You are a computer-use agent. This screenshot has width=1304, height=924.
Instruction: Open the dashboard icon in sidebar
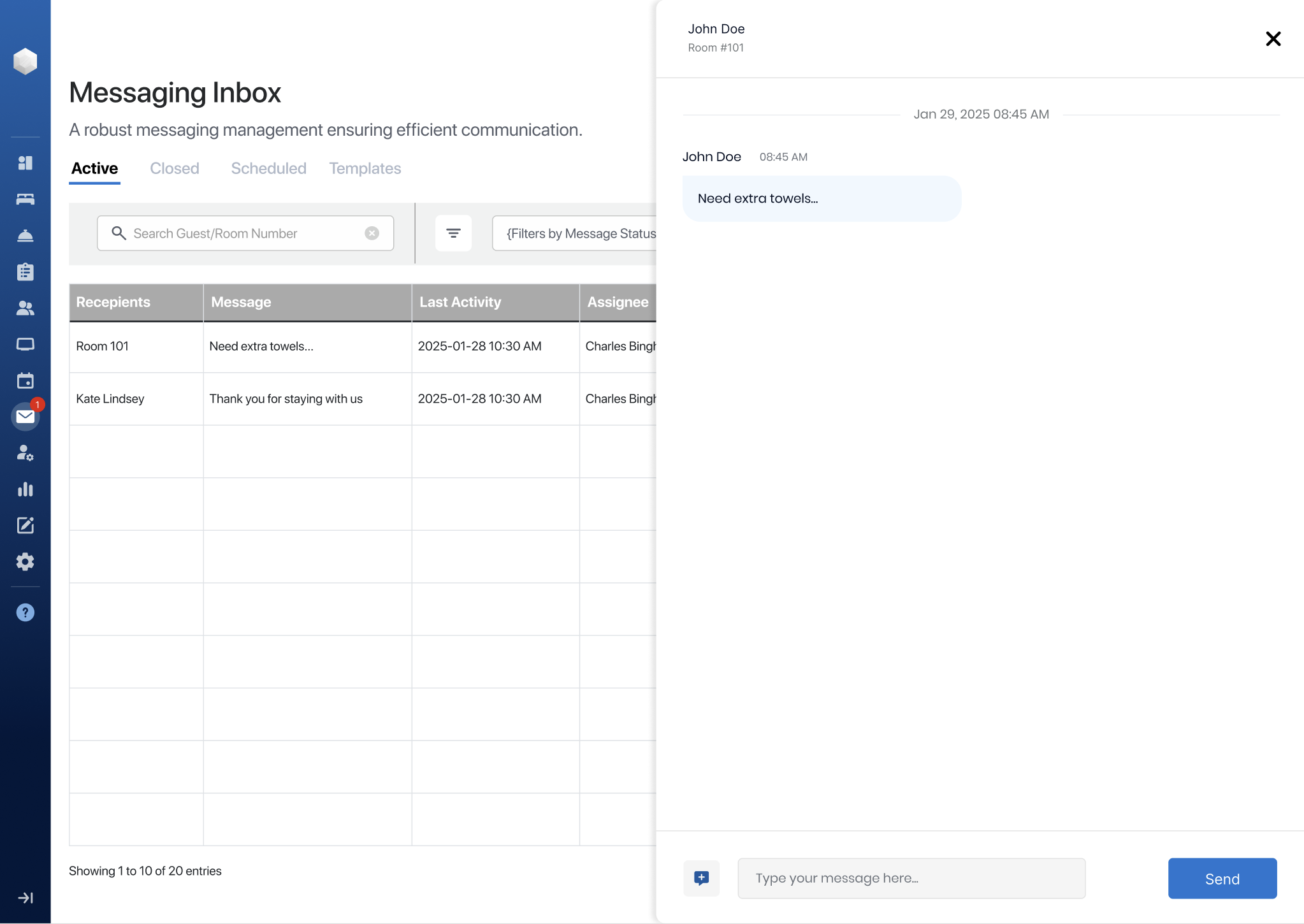[x=25, y=163]
